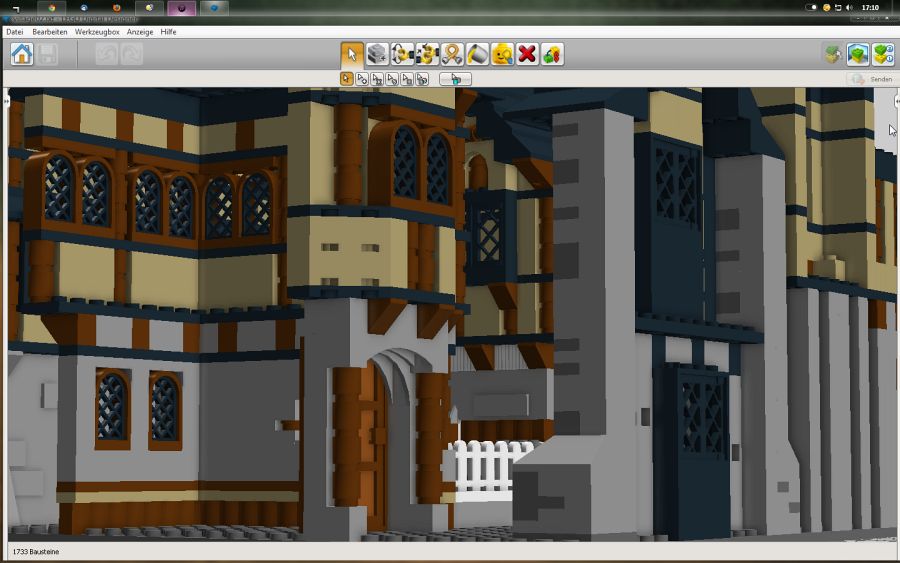Activate the Hinge Align tool

427,54
